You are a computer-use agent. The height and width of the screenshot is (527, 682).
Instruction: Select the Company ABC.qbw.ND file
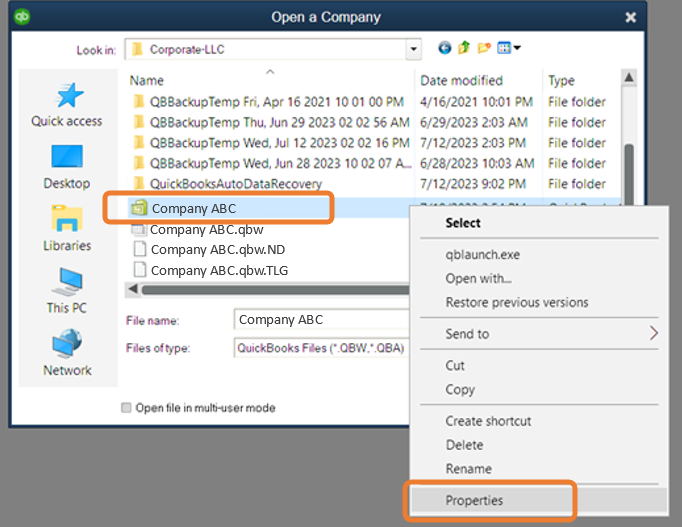coord(209,250)
